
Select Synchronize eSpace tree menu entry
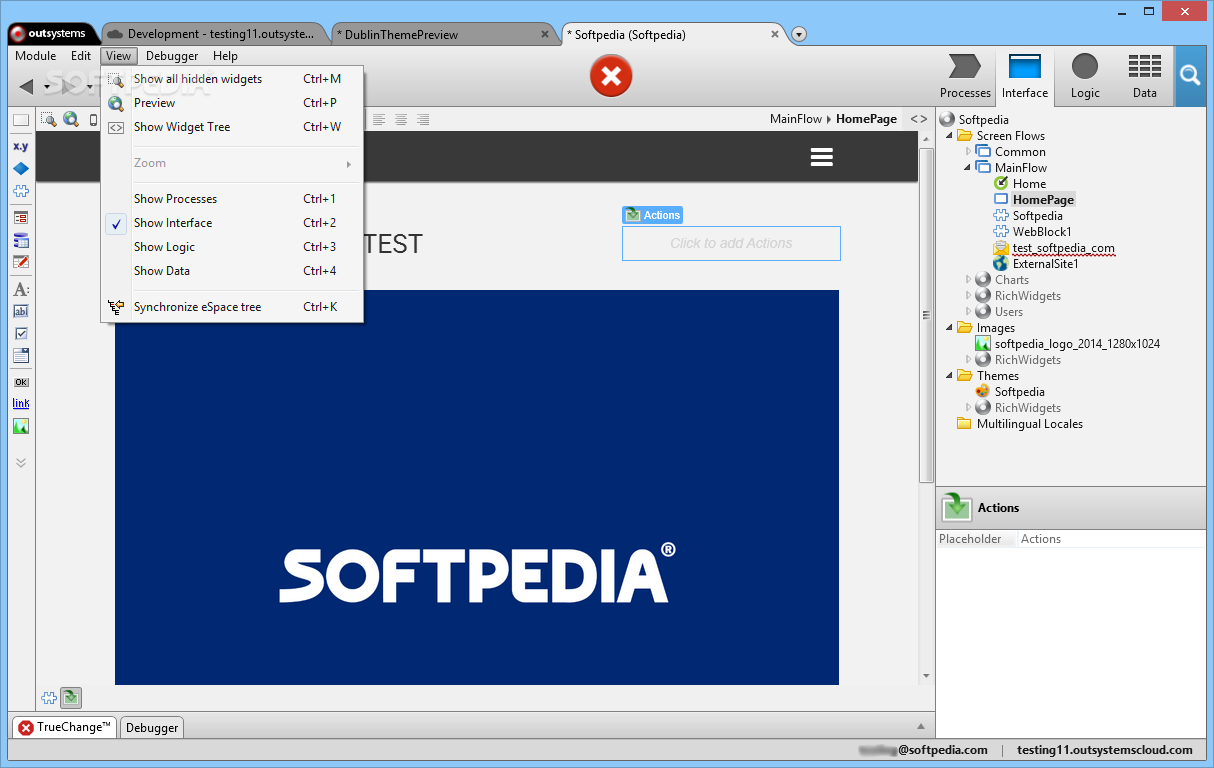pyautogui.click(x=232, y=307)
